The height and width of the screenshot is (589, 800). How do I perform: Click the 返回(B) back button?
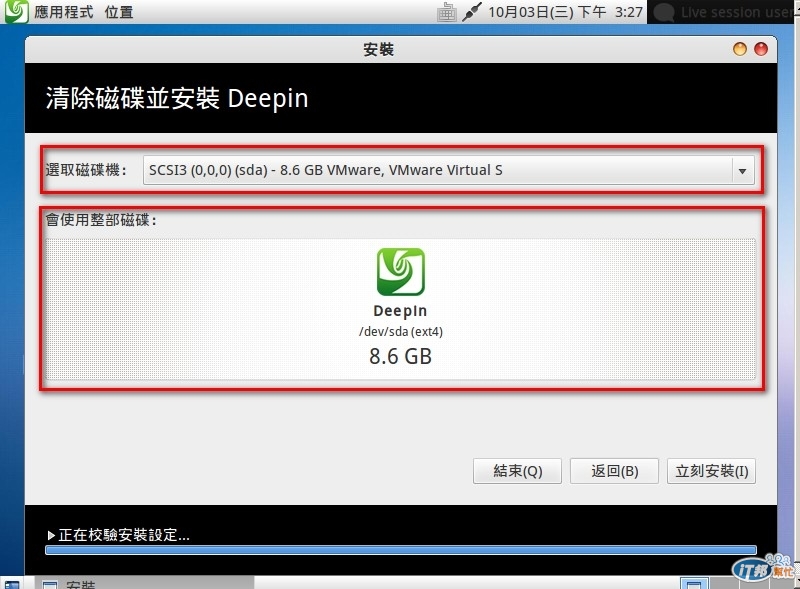(614, 471)
